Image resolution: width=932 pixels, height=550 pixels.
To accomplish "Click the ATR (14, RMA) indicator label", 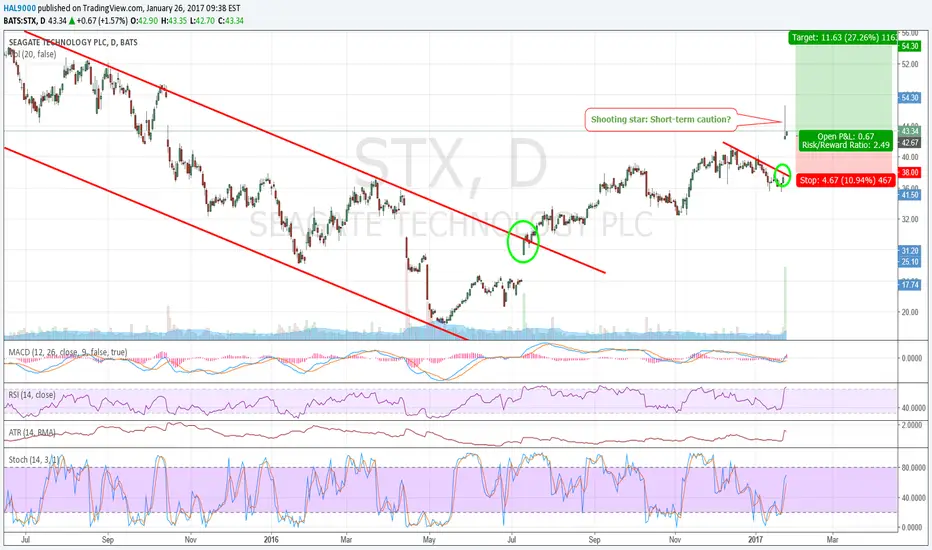I will [32, 432].
